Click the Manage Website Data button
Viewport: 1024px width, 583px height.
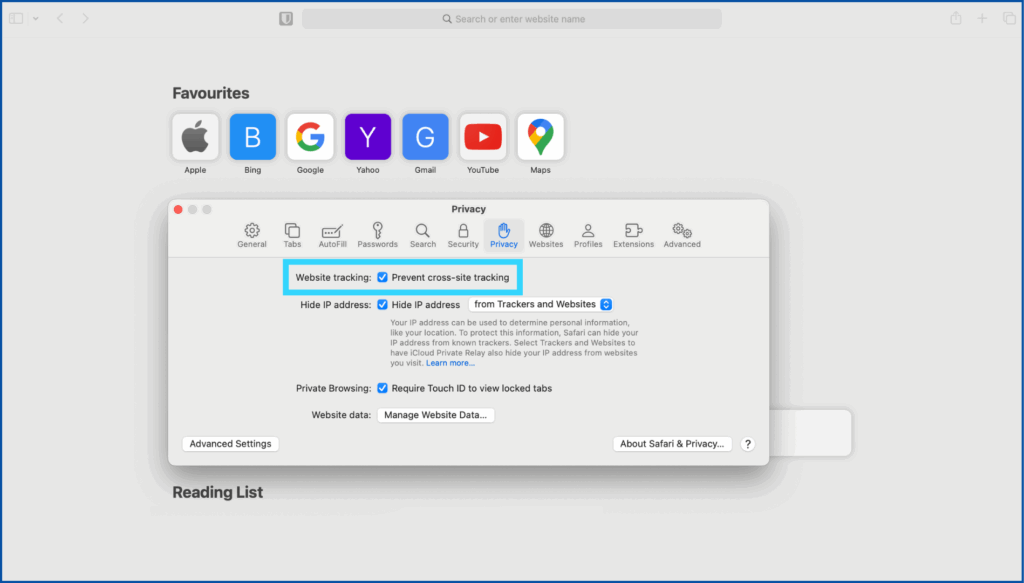coord(436,415)
